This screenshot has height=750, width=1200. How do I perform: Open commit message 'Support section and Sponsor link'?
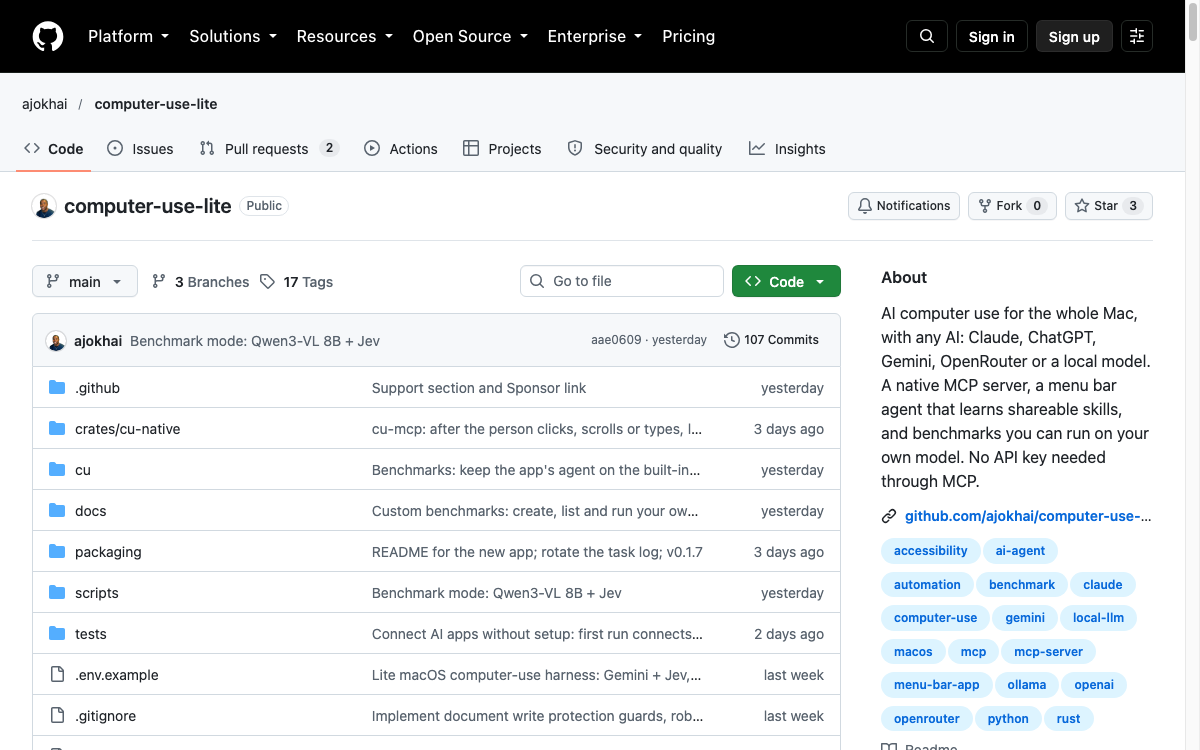coord(479,388)
